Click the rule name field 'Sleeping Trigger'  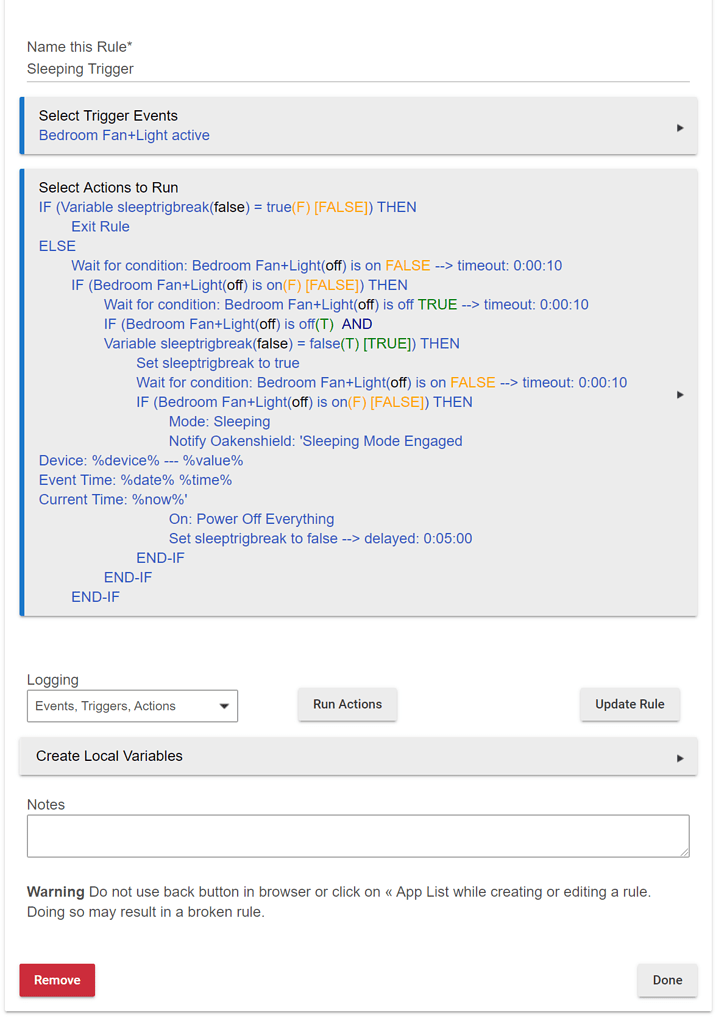(357, 69)
